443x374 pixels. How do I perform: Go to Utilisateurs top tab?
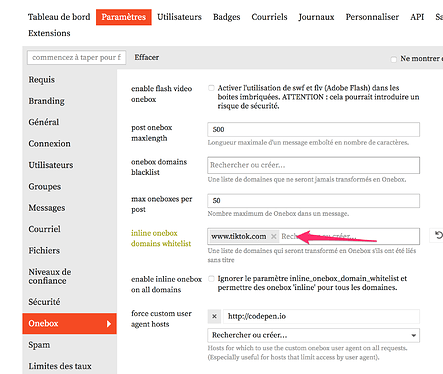coord(179,17)
